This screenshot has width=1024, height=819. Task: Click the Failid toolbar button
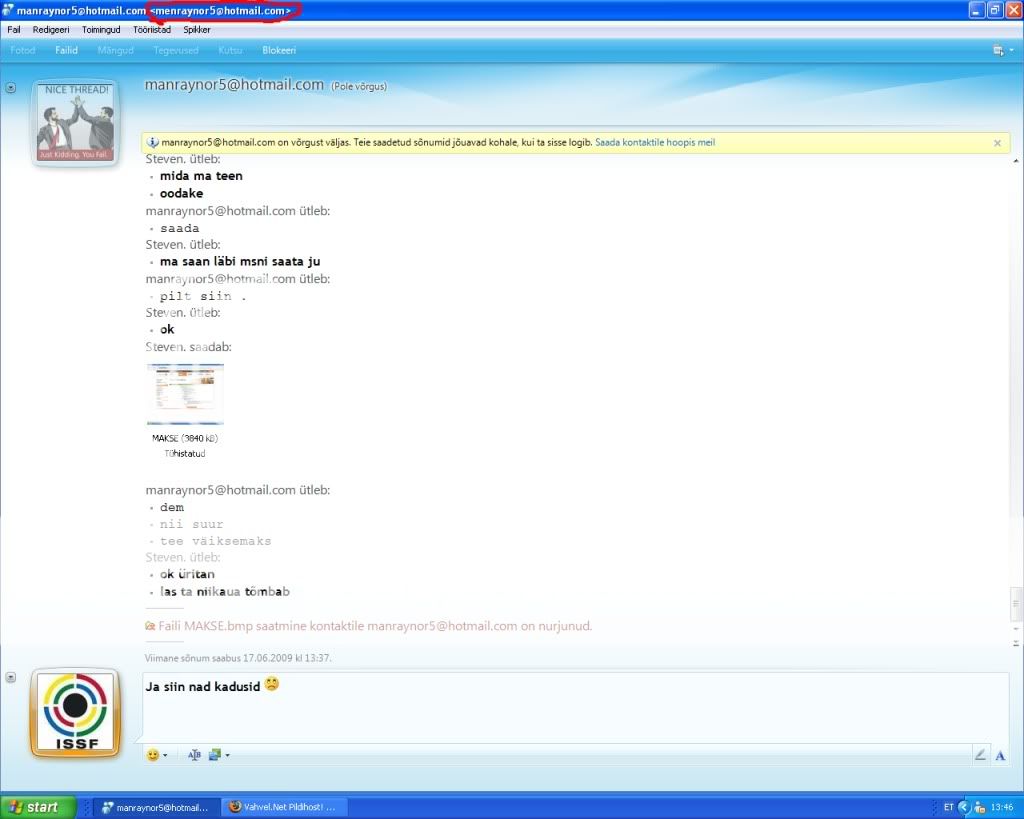pos(67,50)
